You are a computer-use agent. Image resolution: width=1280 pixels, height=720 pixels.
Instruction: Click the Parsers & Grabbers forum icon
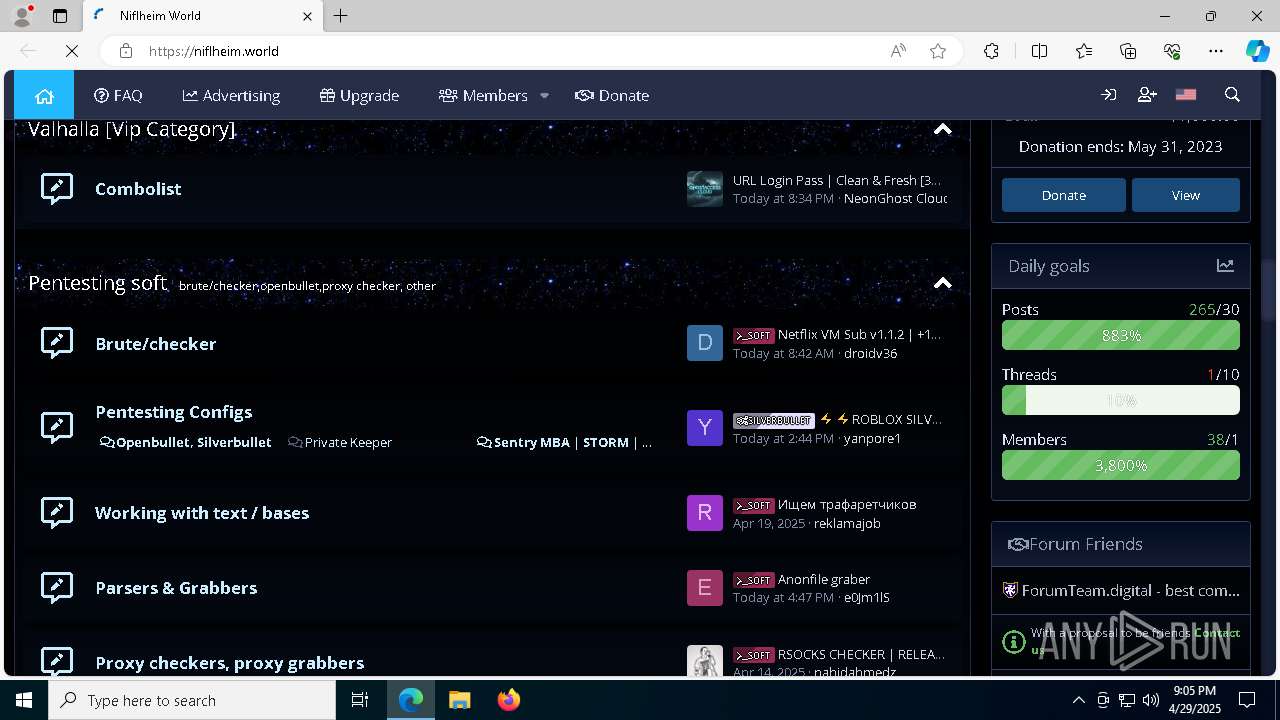click(57, 587)
